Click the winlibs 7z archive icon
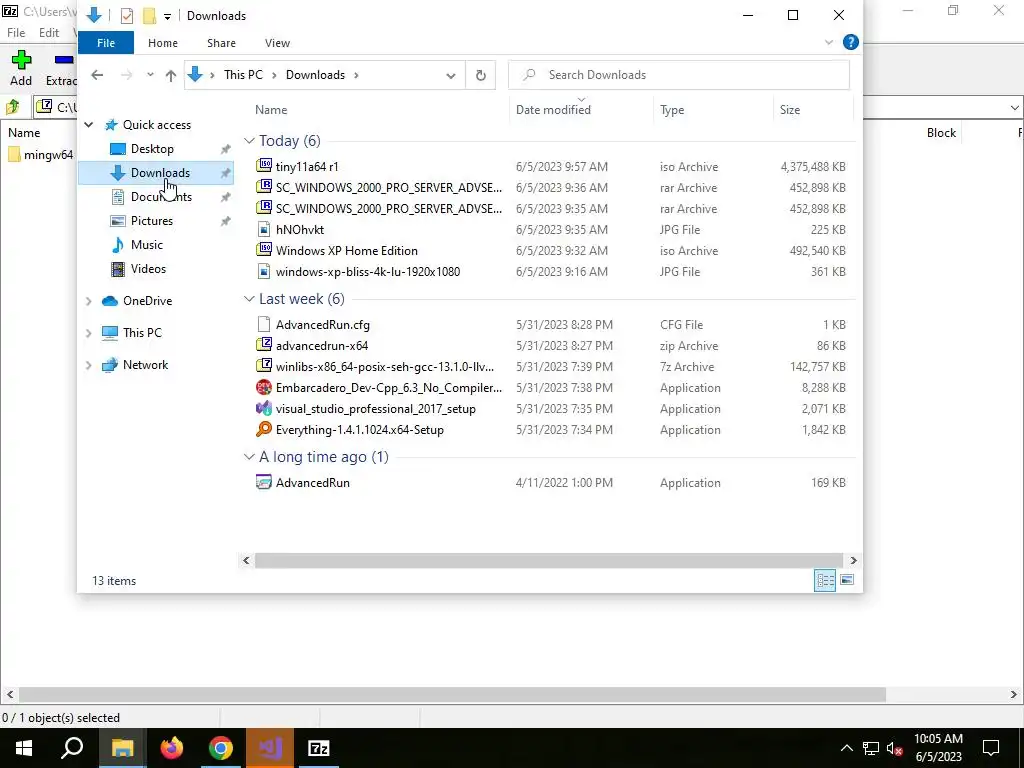Screen dimensions: 1024x768 (264, 366)
